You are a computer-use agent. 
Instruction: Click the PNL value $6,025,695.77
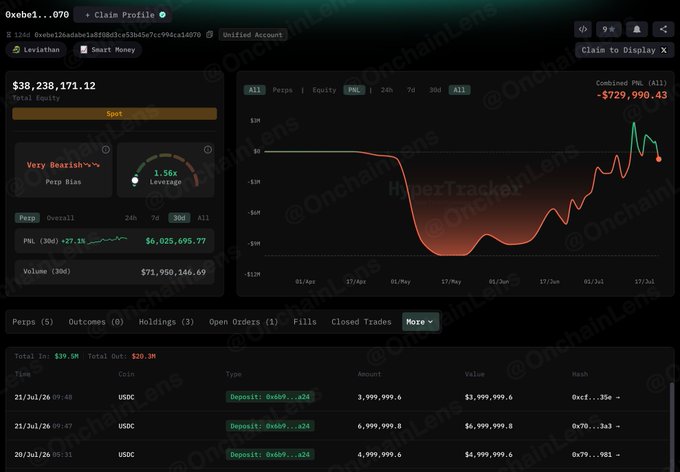[176, 241]
